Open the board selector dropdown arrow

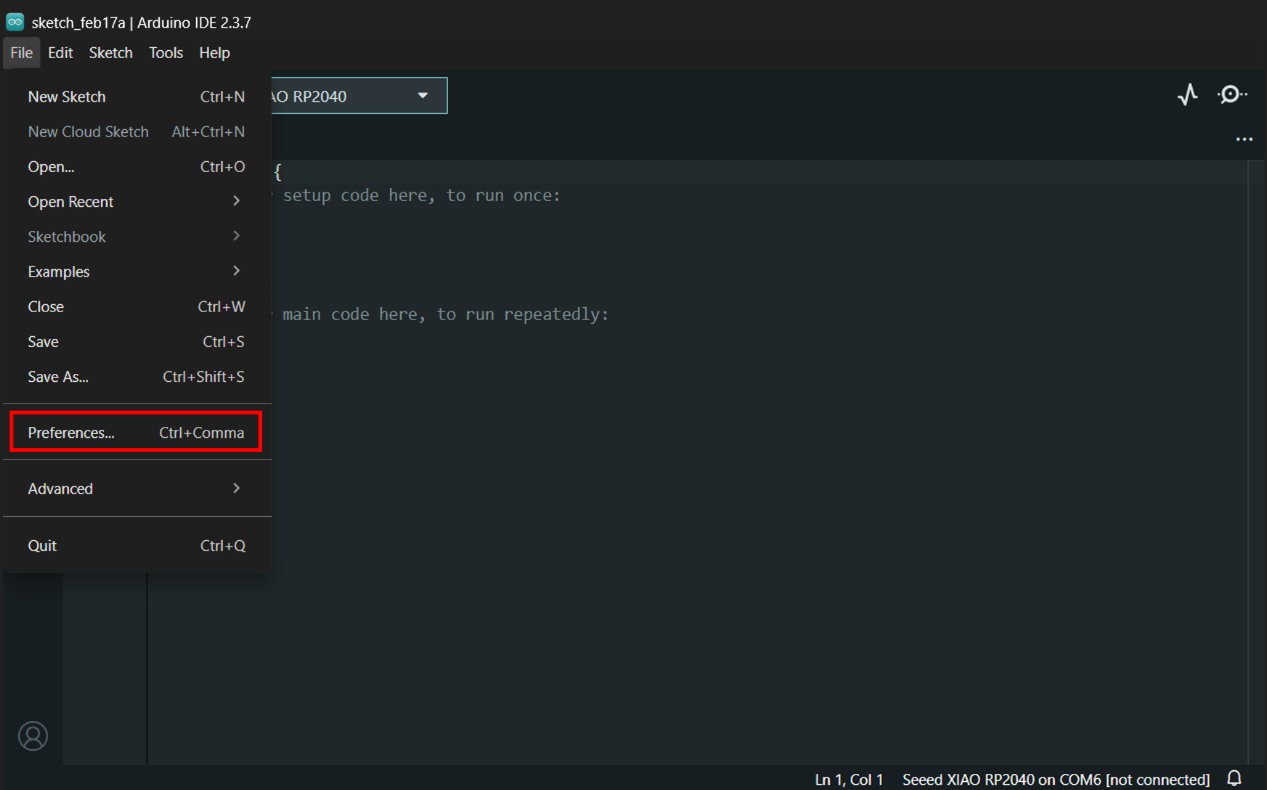pyautogui.click(x=422, y=96)
